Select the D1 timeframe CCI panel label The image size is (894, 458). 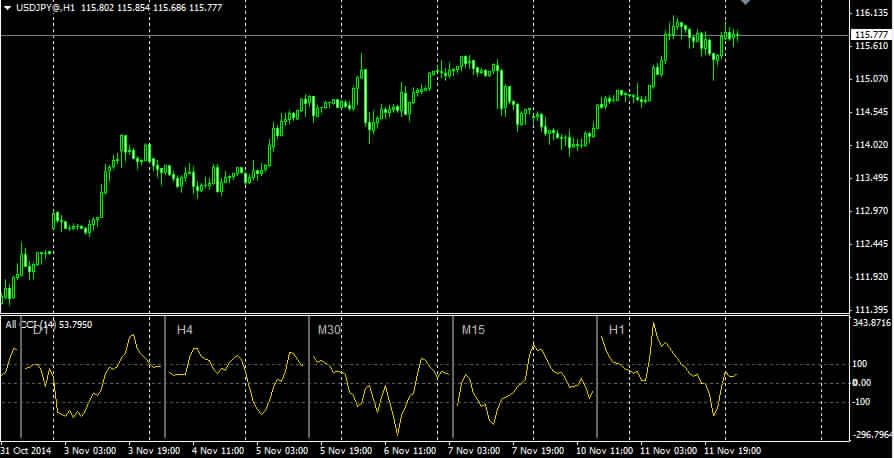tap(40, 329)
